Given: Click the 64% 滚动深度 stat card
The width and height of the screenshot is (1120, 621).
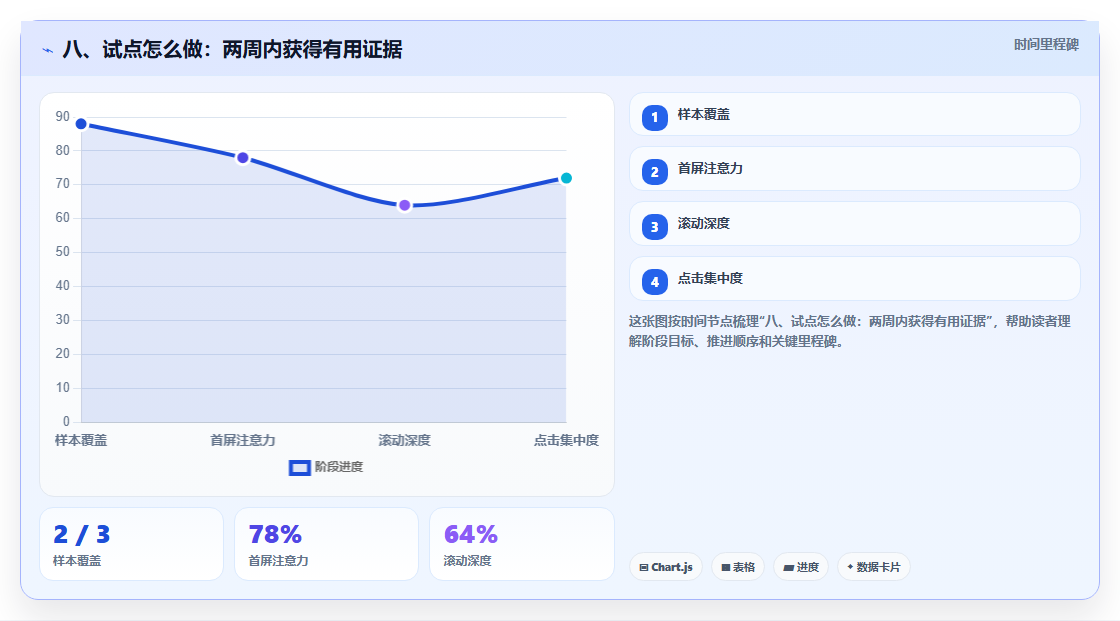Looking at the screenshot, I should [521, 545].
